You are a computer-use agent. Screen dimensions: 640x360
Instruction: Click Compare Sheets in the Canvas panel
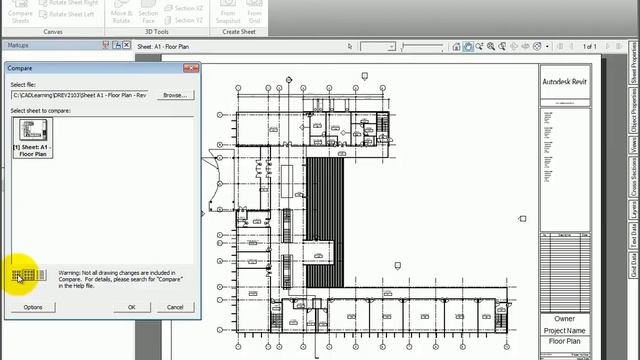pyautogui.click(x=20, y=12)
